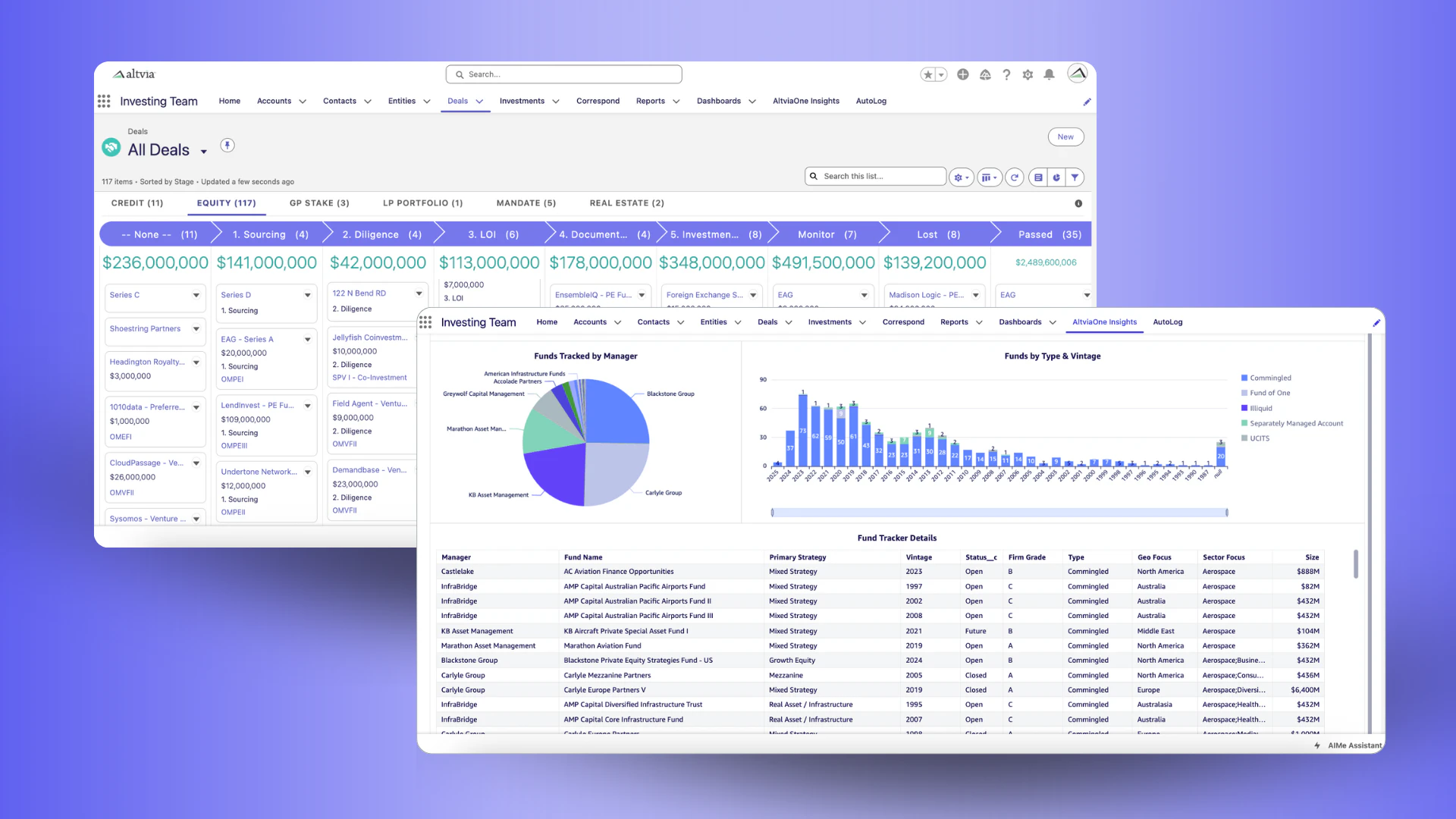Open list charts via the pie chart icon

[x=1056, y=177]
